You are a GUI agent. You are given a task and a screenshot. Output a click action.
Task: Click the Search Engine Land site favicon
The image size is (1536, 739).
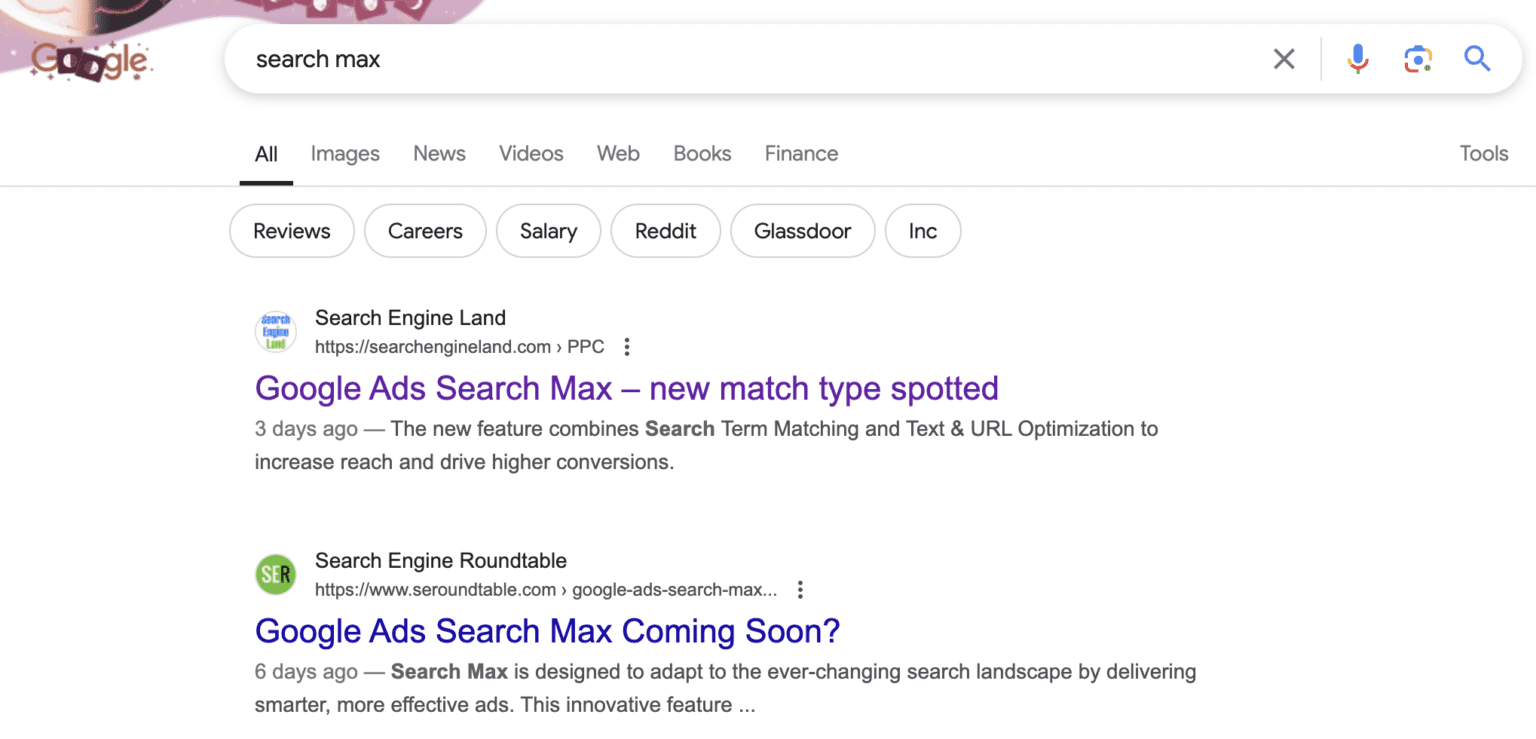tap(275, 331)
